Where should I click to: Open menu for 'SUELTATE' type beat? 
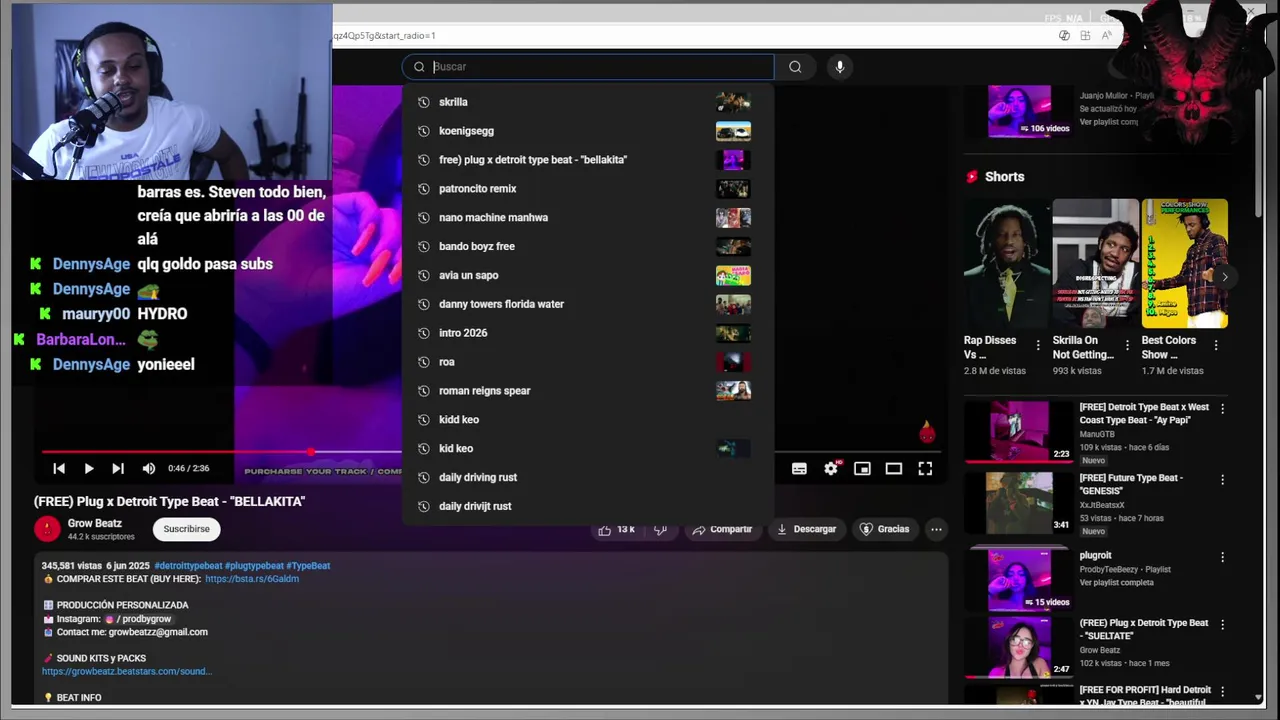(1222, 625)
